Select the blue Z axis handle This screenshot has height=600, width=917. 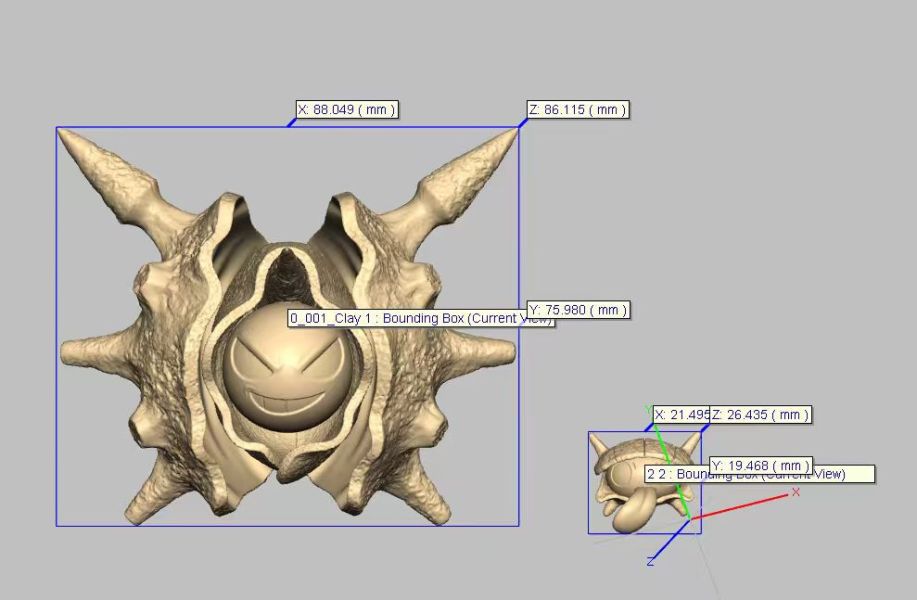[x=670, y=541]
